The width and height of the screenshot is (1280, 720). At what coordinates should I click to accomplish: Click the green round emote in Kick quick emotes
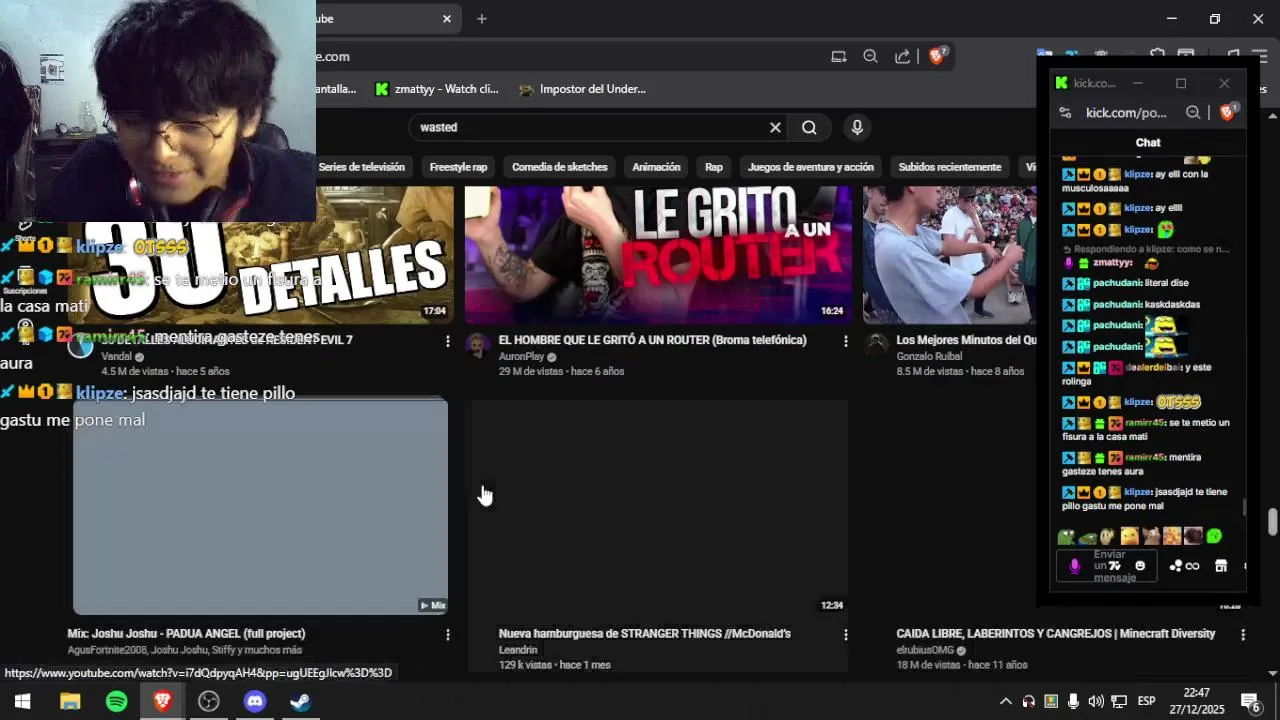tap(1214, 536)
